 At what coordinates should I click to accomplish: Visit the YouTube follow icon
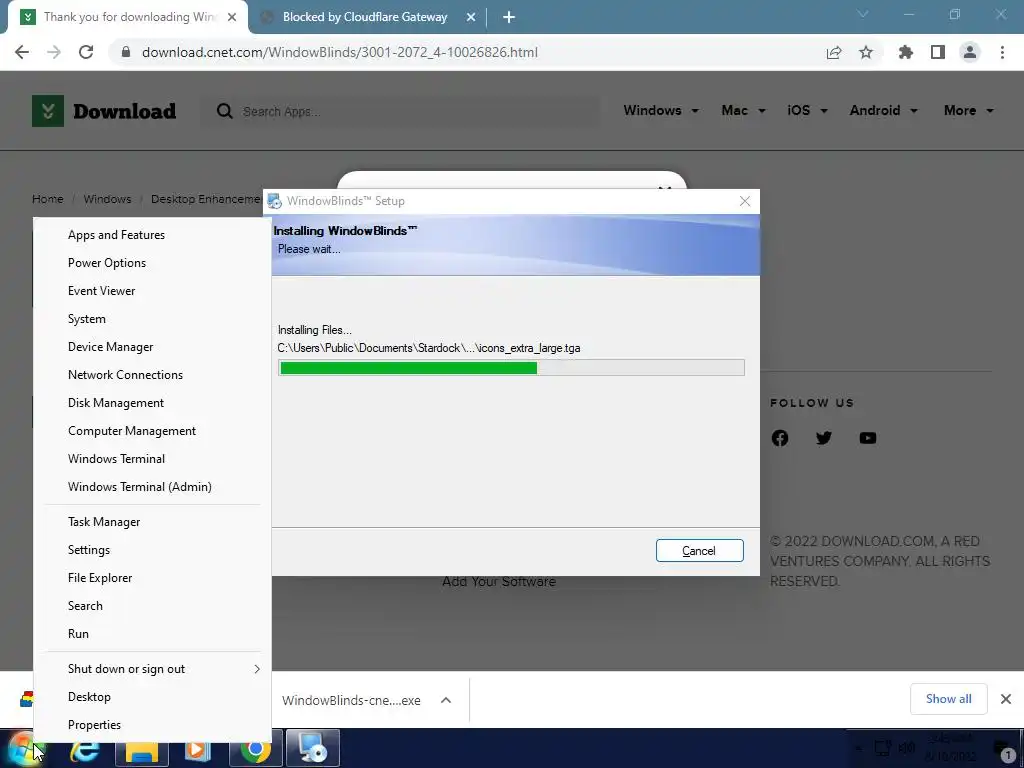(x=868, y=438)
